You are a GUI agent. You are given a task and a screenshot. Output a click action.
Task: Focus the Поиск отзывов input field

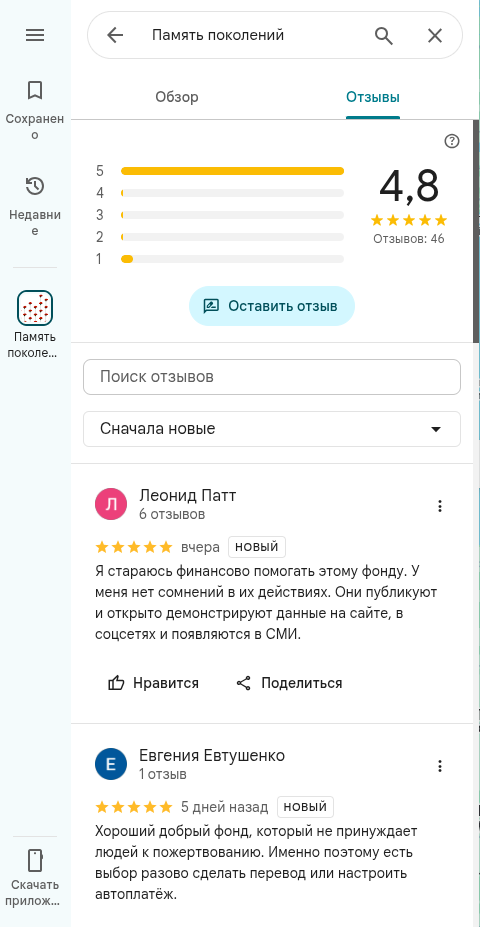coord(272,377)
